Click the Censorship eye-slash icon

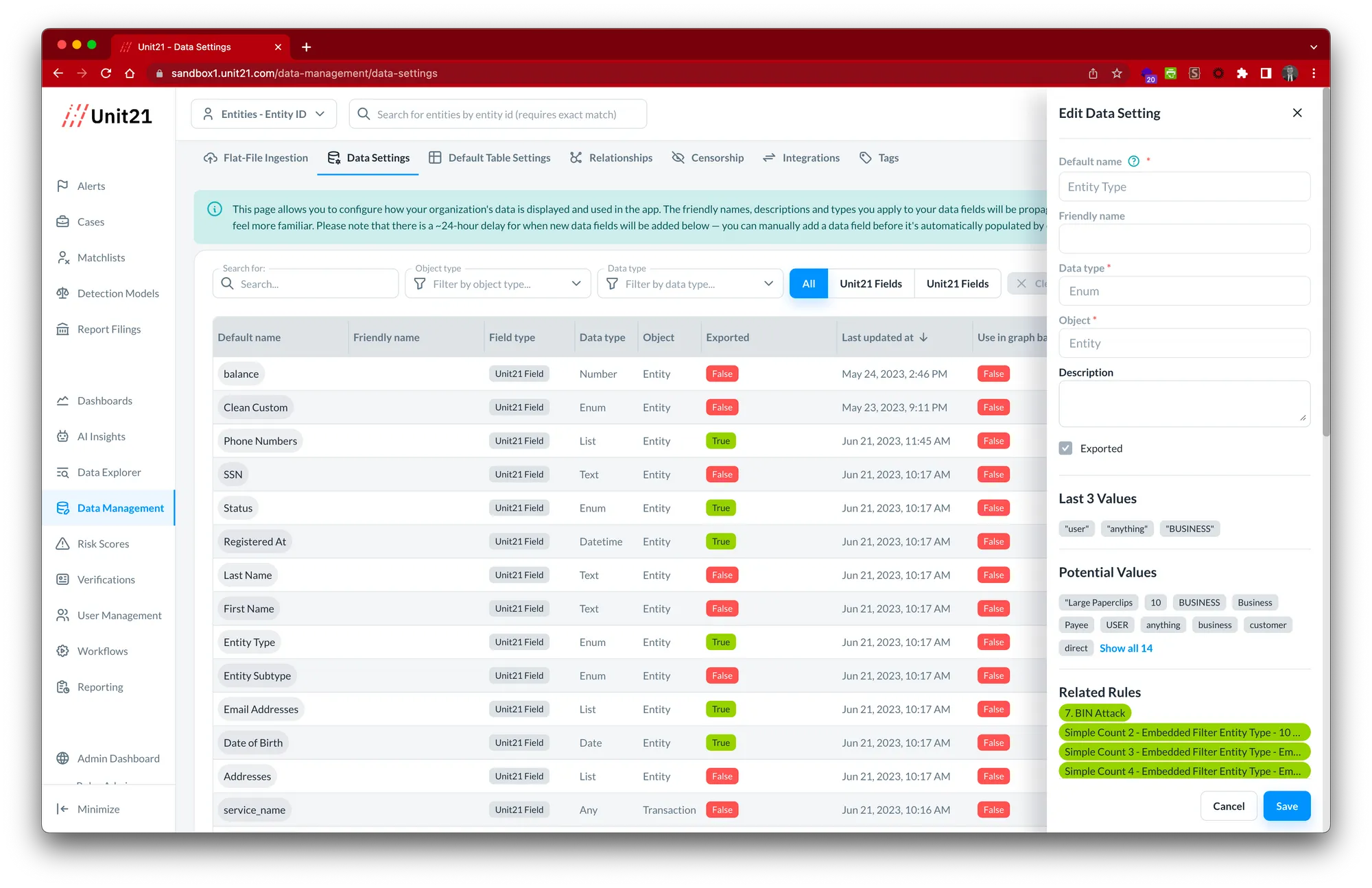pyautogui.click(x=678, y=158)
